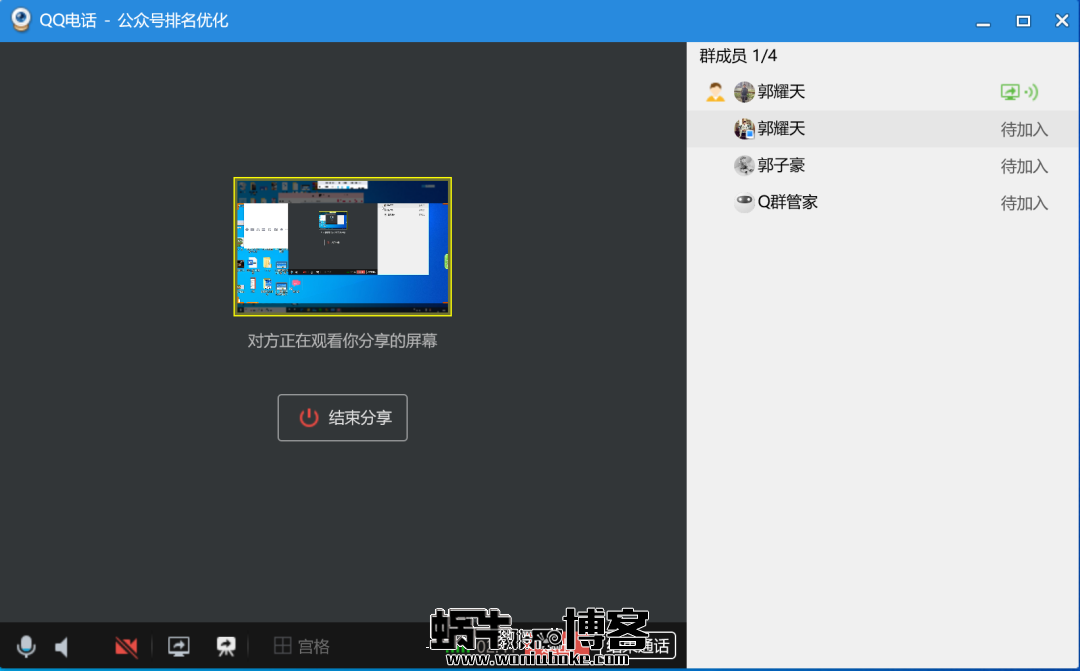This screenshot has width=1080, height=671.
Task: Select Q群管家 in member list
Action: click(x=883, y=203)
